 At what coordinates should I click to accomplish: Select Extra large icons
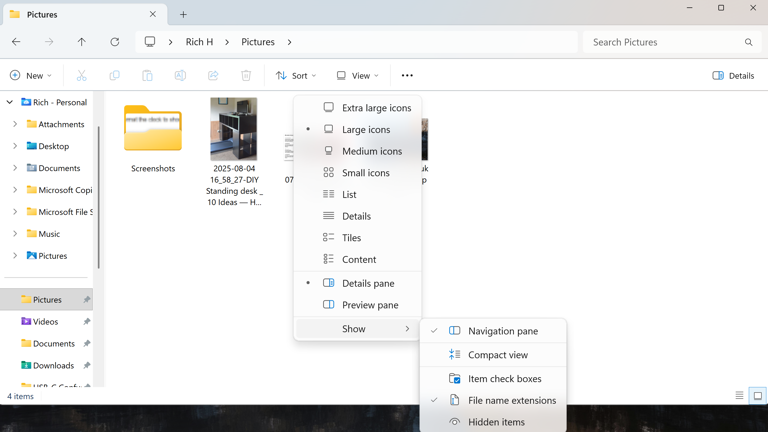pos(358,108)
